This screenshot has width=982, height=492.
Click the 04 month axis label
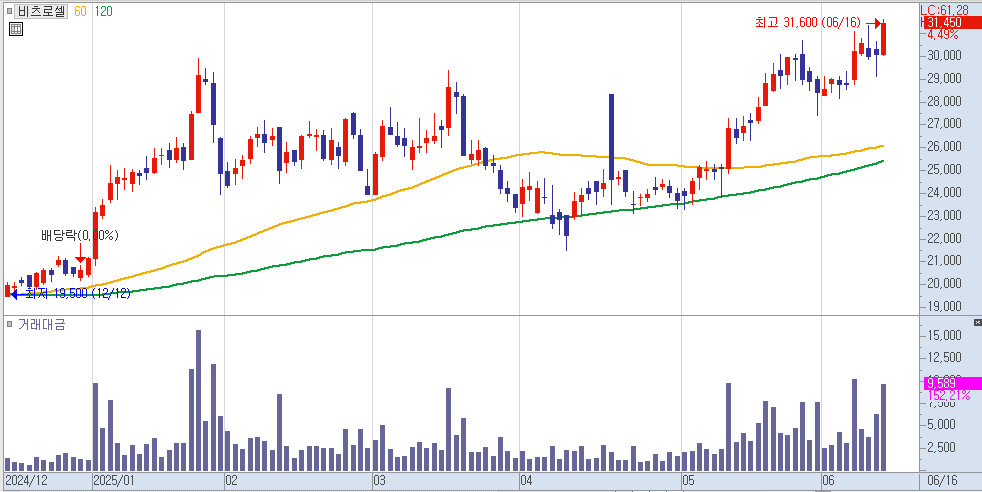527,481
